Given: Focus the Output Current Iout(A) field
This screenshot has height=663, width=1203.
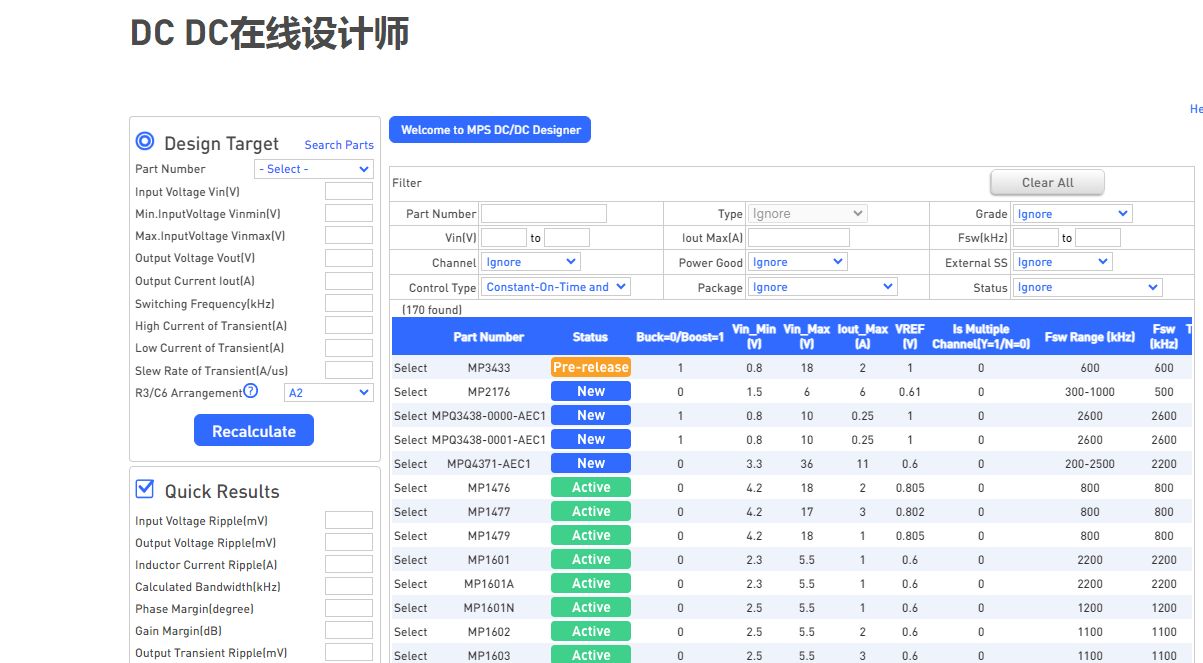Looking at the screenshot, I should 349,281.
